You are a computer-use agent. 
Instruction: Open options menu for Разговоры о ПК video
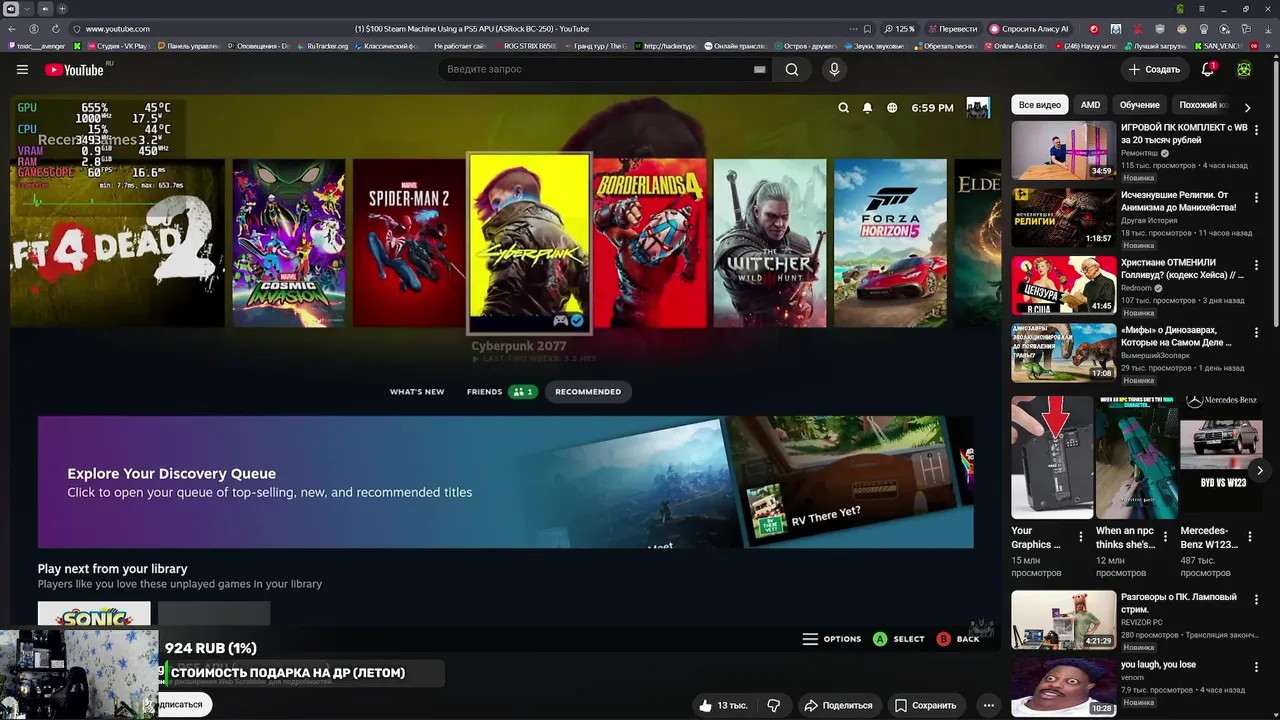coord(1257,599)
